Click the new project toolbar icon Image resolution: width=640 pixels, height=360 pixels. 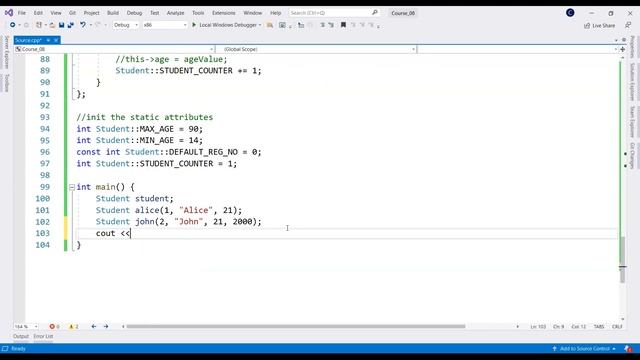point(39,25)
